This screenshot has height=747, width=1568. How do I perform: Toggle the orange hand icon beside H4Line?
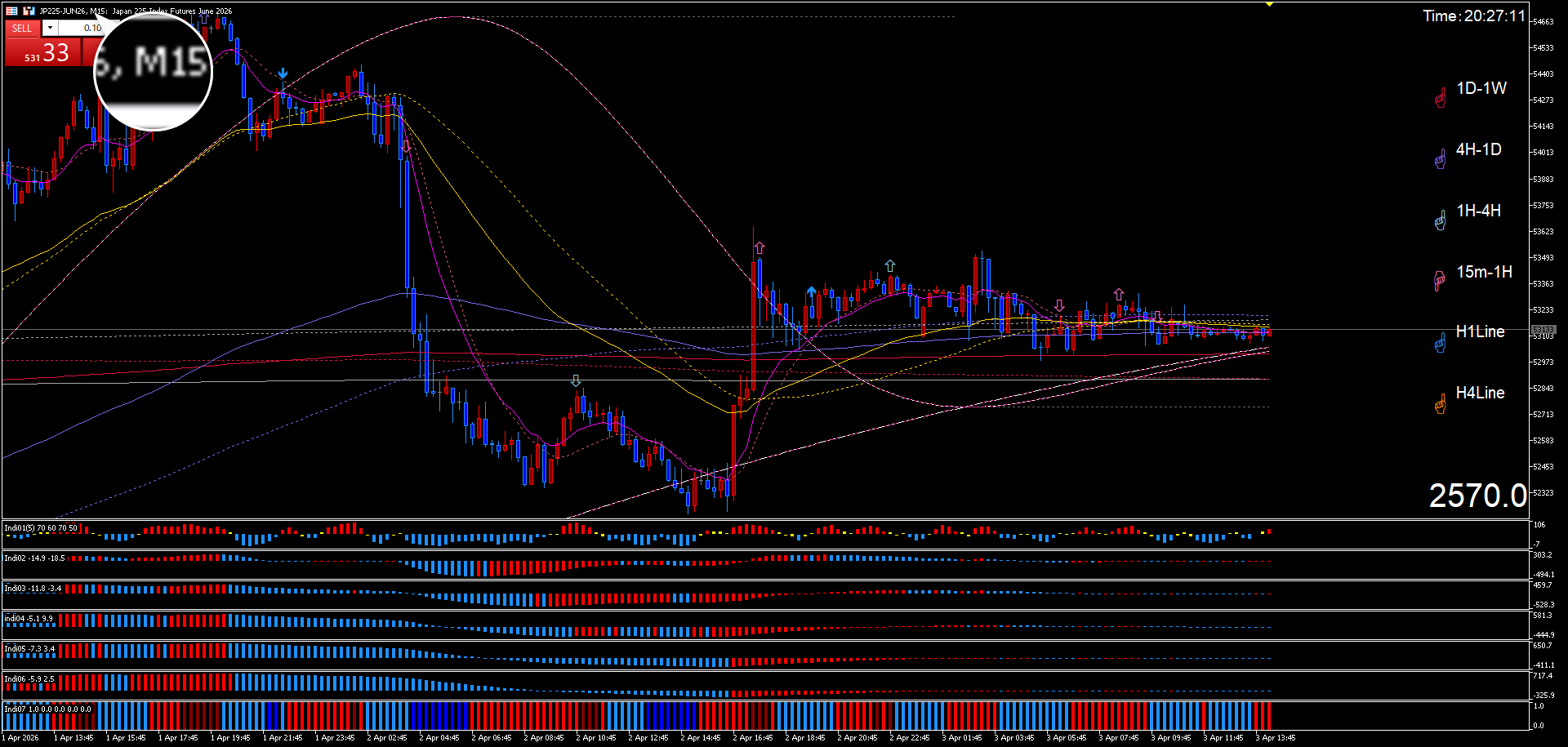[1441, 404]
